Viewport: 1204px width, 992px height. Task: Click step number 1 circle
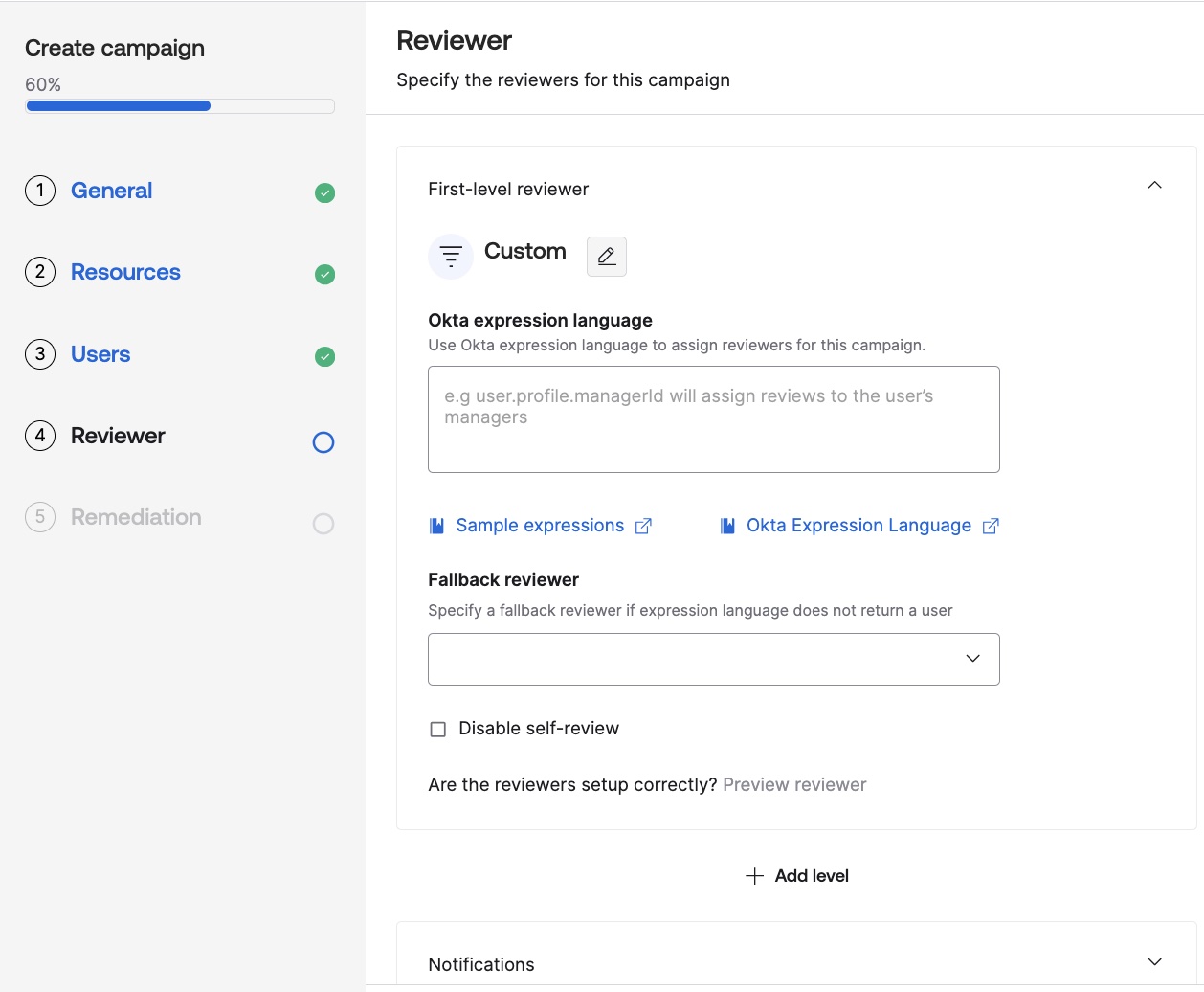tap(40, 191)
